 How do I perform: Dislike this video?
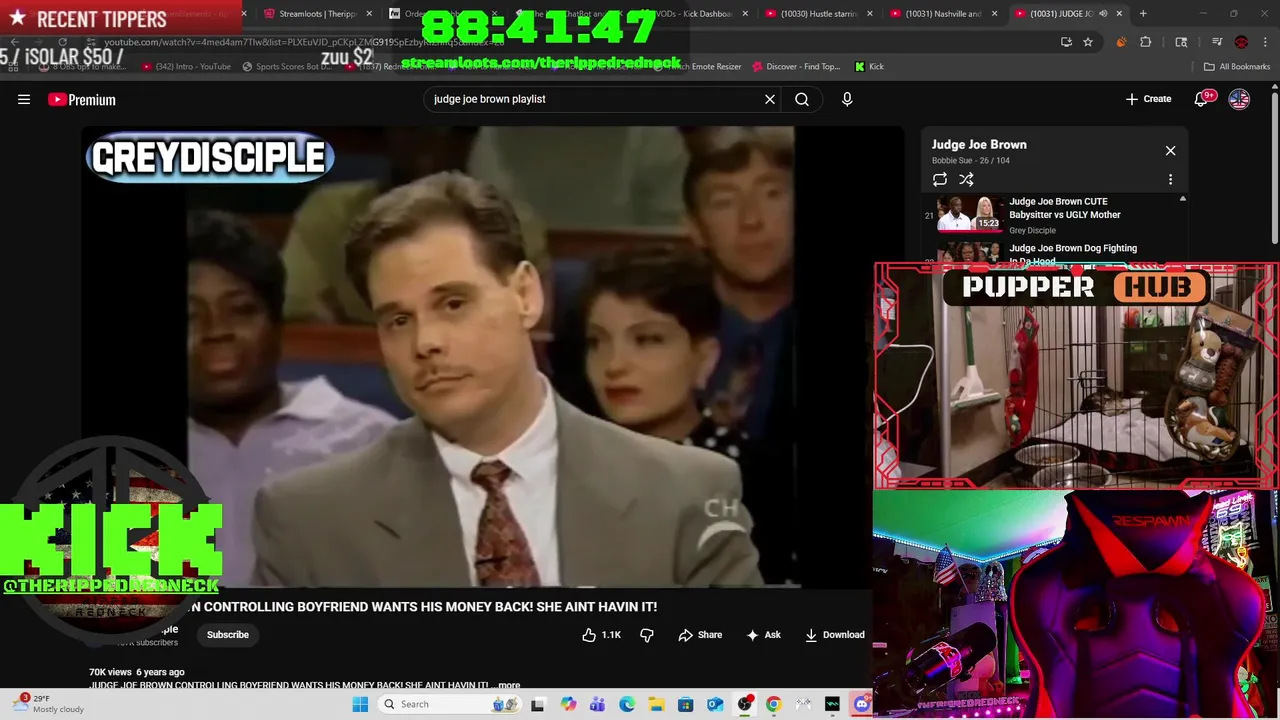pyautogui.click(x=647, y=635)
